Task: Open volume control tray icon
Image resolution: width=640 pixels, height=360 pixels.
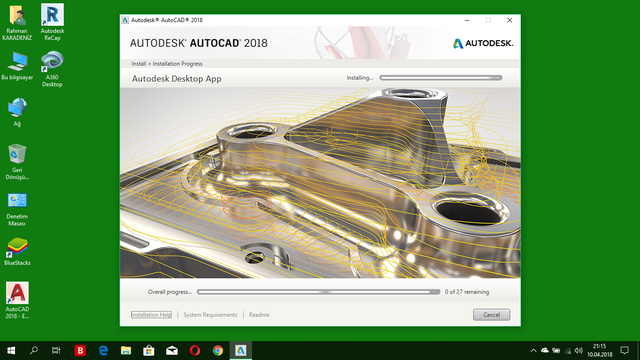Action: [578, 350]
